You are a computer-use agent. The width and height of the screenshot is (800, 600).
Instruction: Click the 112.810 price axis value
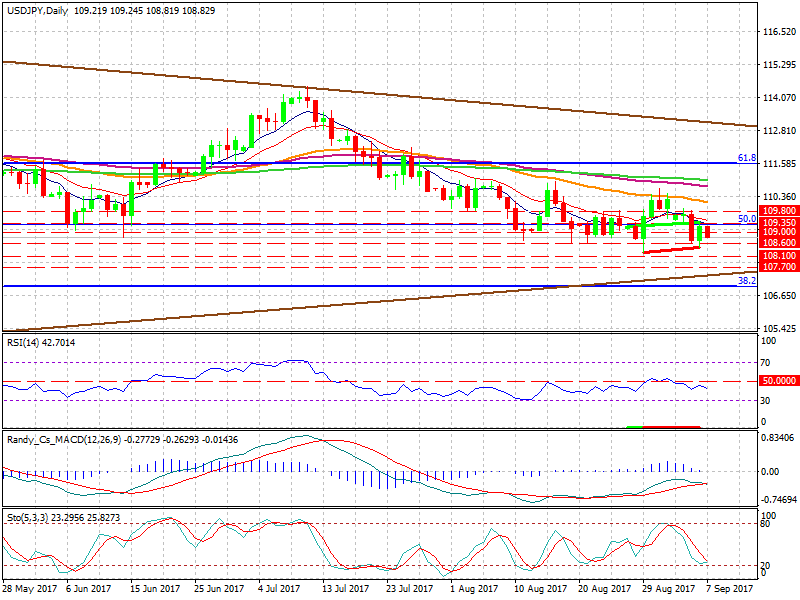[779, 131]
